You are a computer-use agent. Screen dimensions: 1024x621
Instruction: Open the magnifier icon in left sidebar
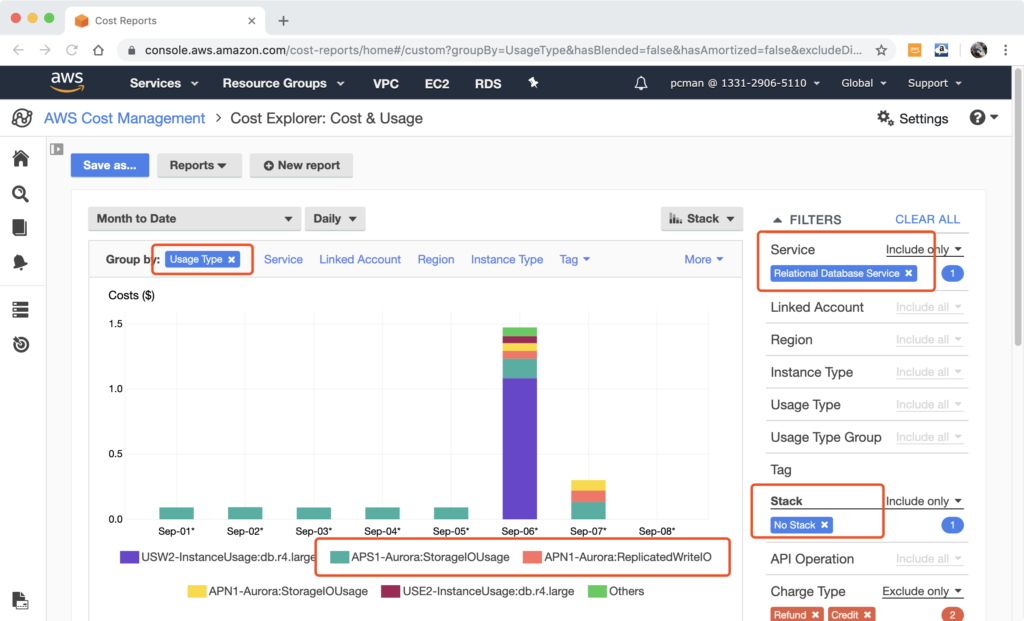20,194
